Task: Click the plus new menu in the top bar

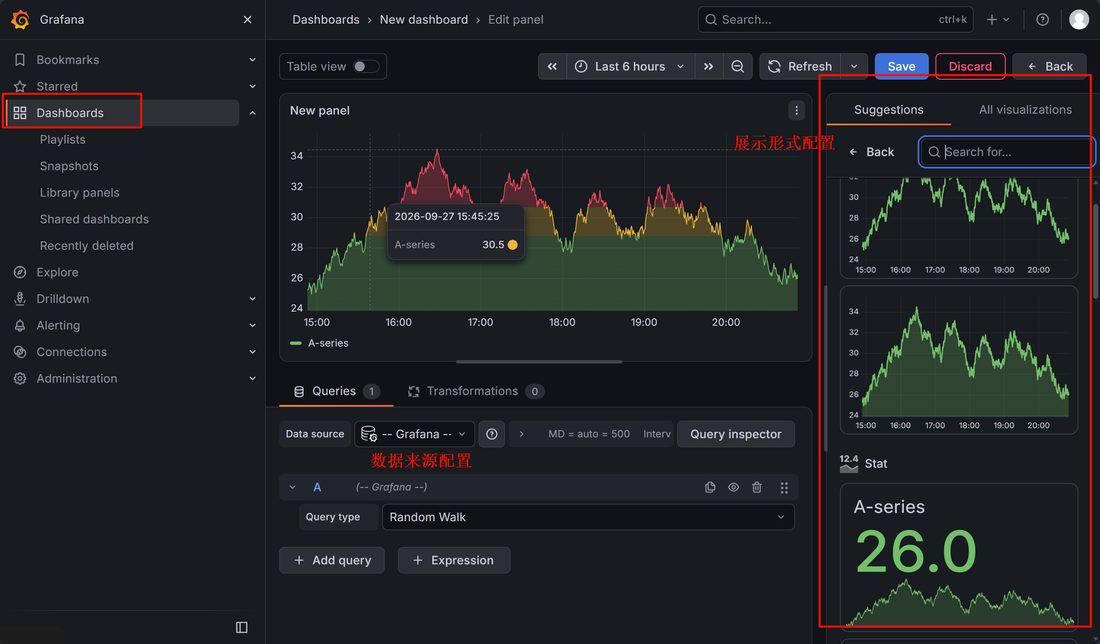Action: pyautogui.click(x=998, y=20)
